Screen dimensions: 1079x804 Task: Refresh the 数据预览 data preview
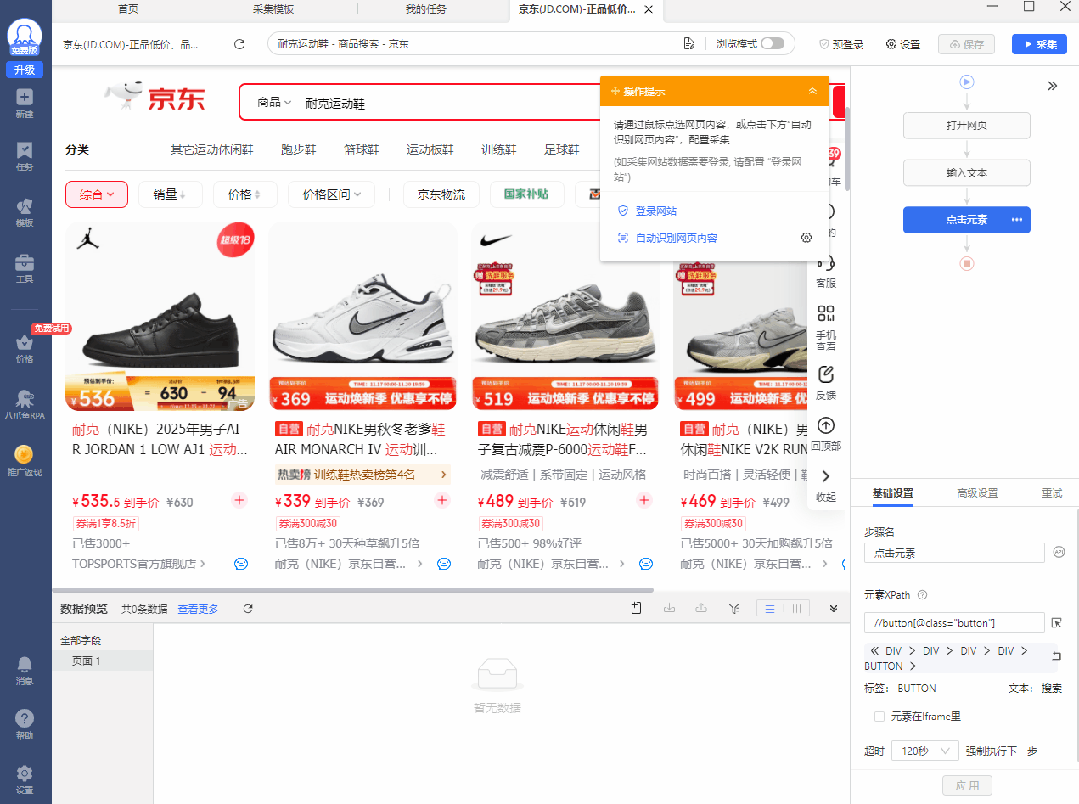pos(248,608)
